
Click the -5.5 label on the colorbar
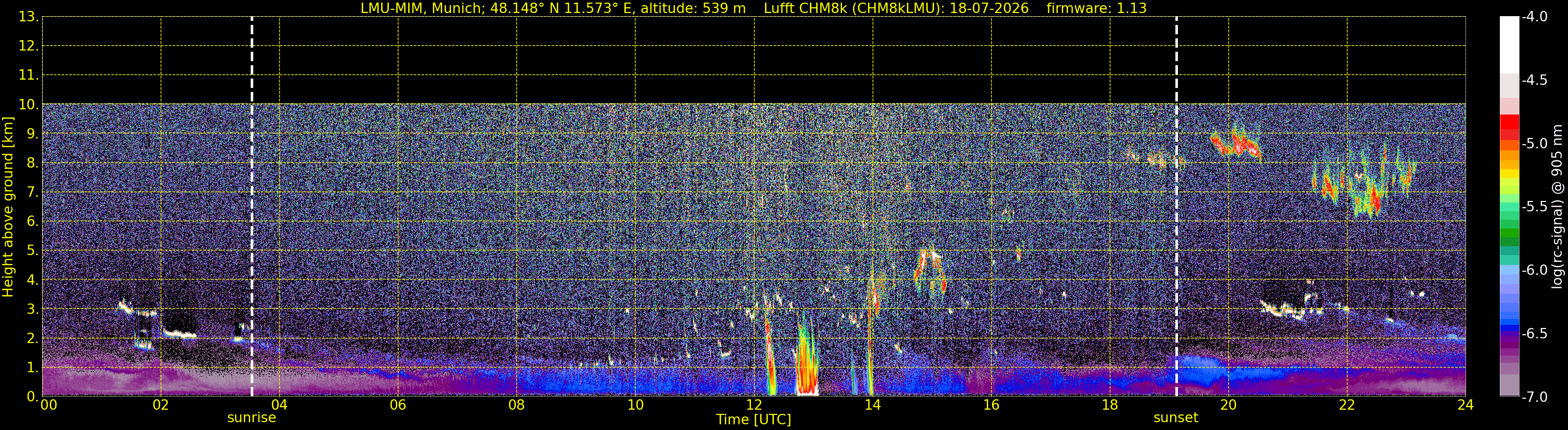(x=1534, y=207)
